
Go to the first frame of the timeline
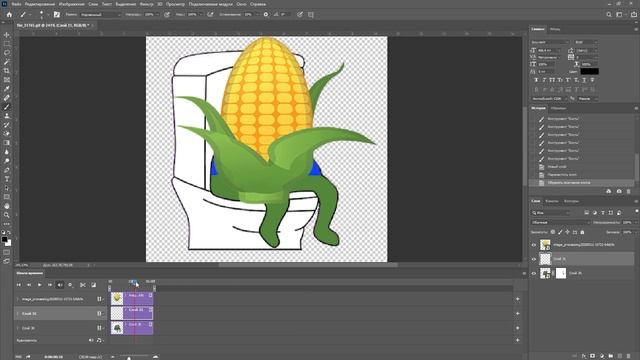19,285
